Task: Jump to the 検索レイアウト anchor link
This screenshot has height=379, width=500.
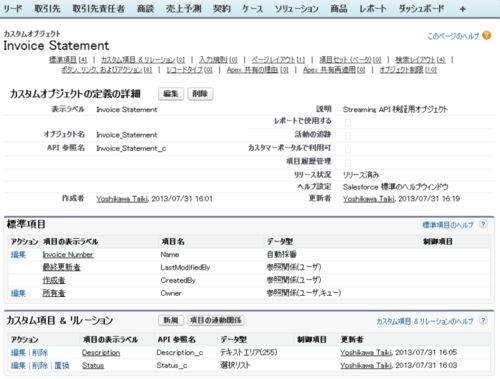Action: pyautogui.click(x=420, y=60)
